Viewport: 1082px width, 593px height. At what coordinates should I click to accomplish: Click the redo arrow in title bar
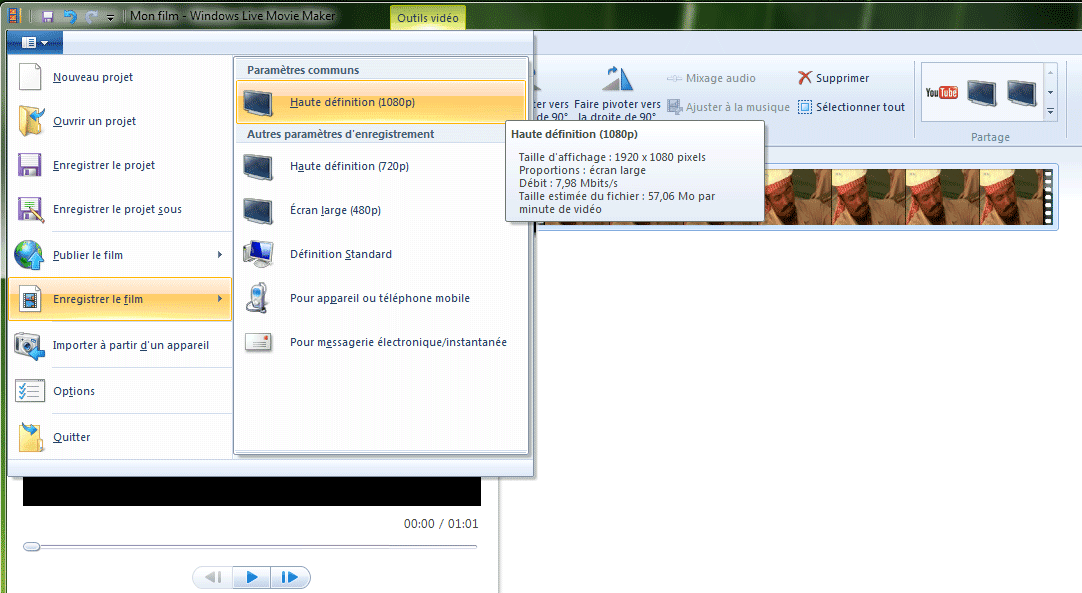coord(92,16)
